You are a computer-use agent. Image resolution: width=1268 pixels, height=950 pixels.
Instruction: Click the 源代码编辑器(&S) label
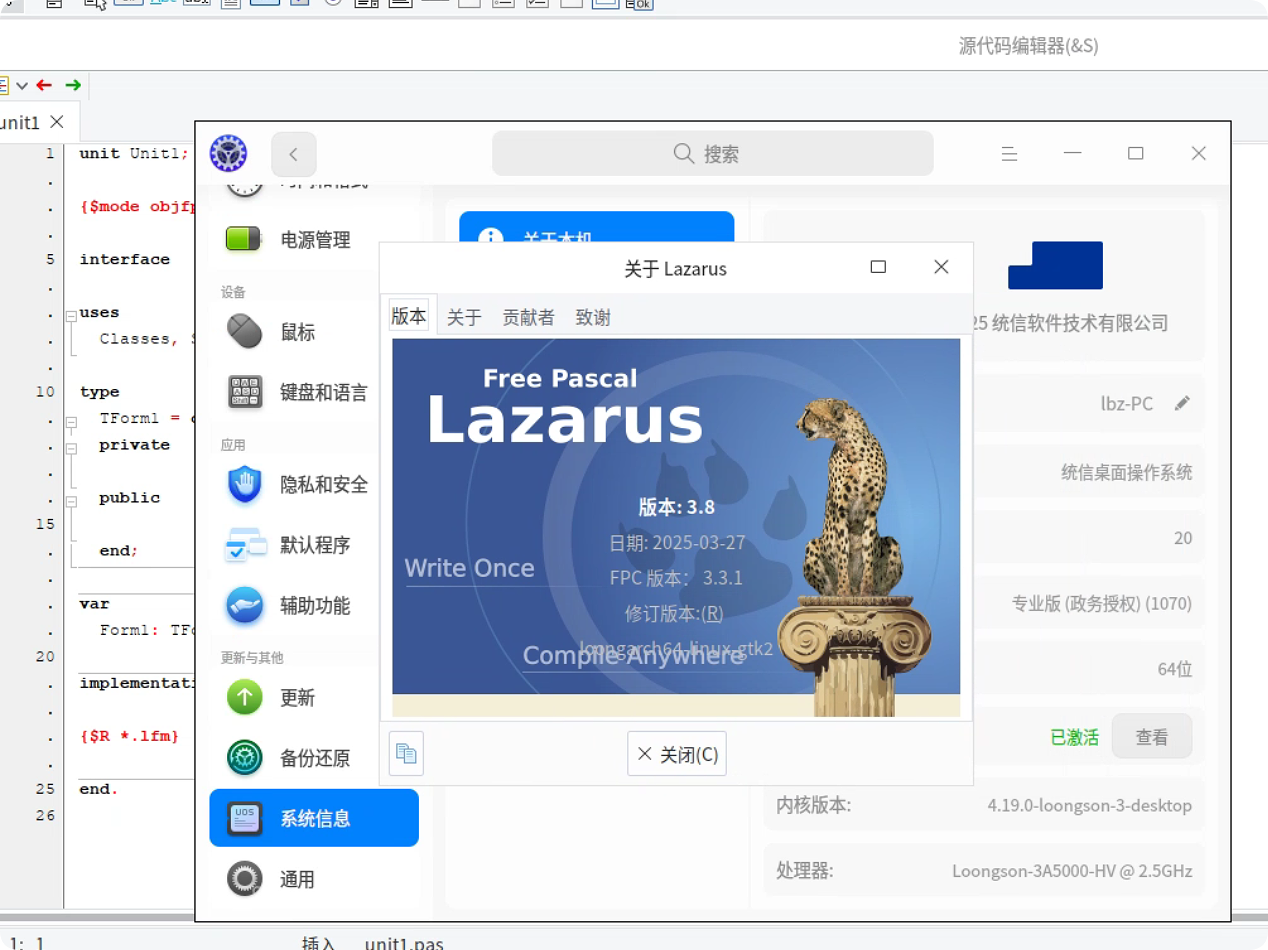tap(1029, 46)
